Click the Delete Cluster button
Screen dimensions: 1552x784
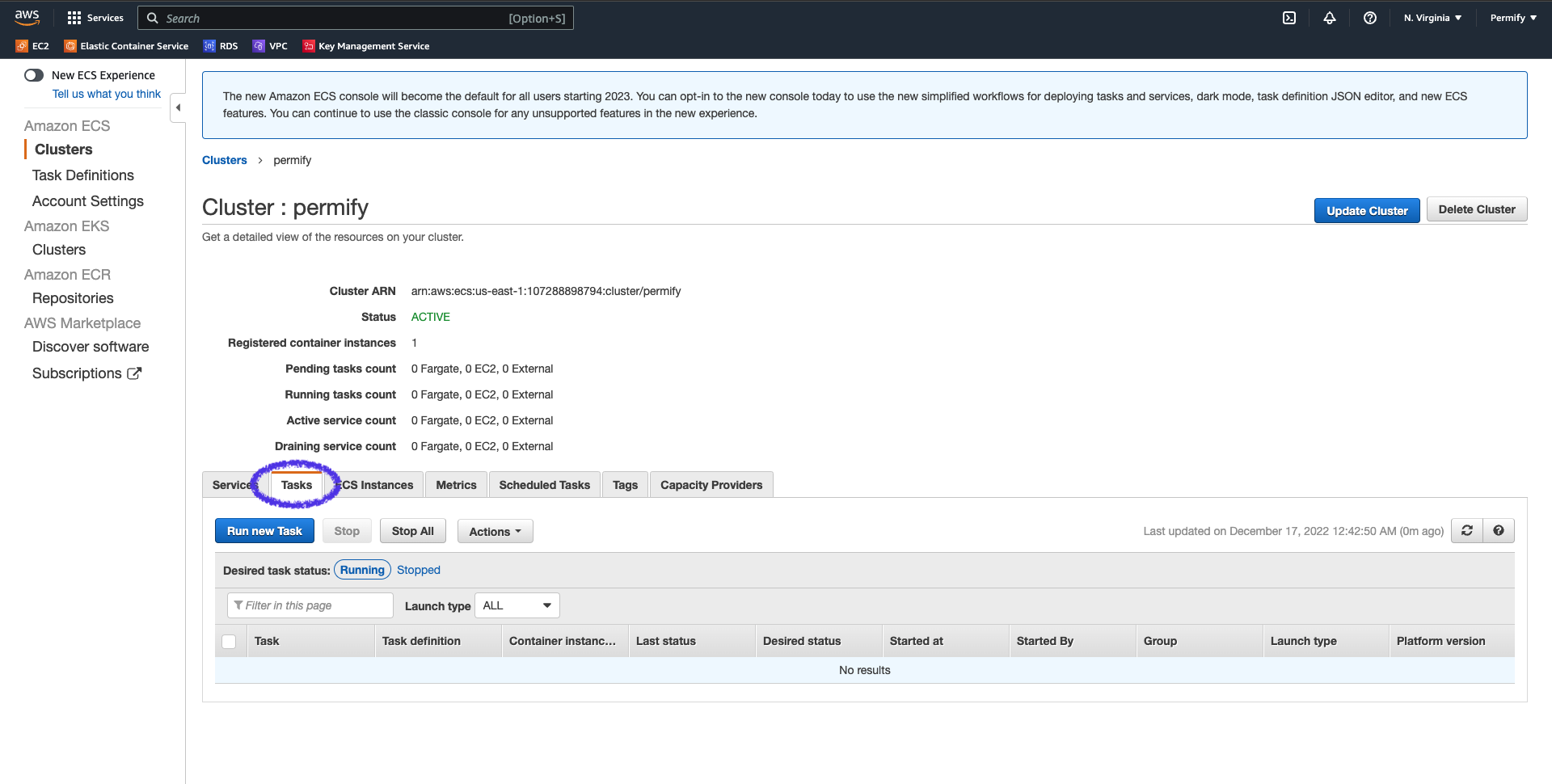(x=1477, y=209)
